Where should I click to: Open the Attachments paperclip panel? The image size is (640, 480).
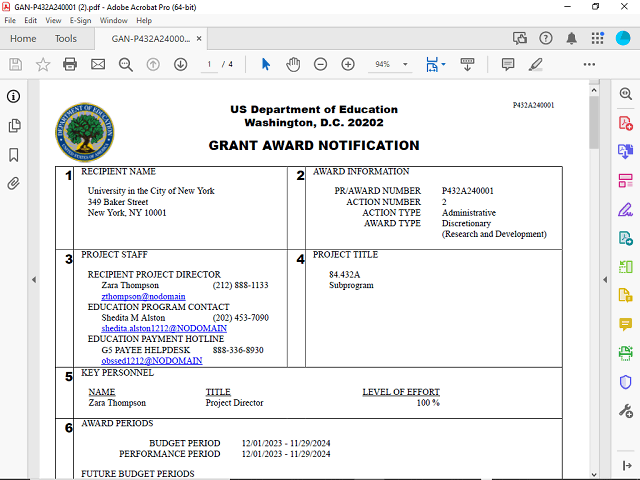coord(14,184)
